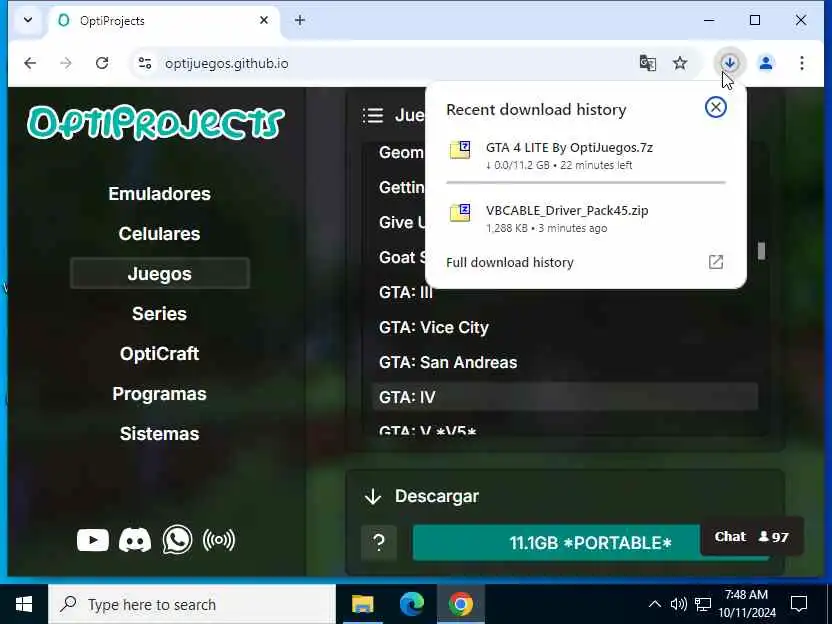The image size is (832, 624).
Task: Click the Chrome taskbar icon
Action: (461, 604)
